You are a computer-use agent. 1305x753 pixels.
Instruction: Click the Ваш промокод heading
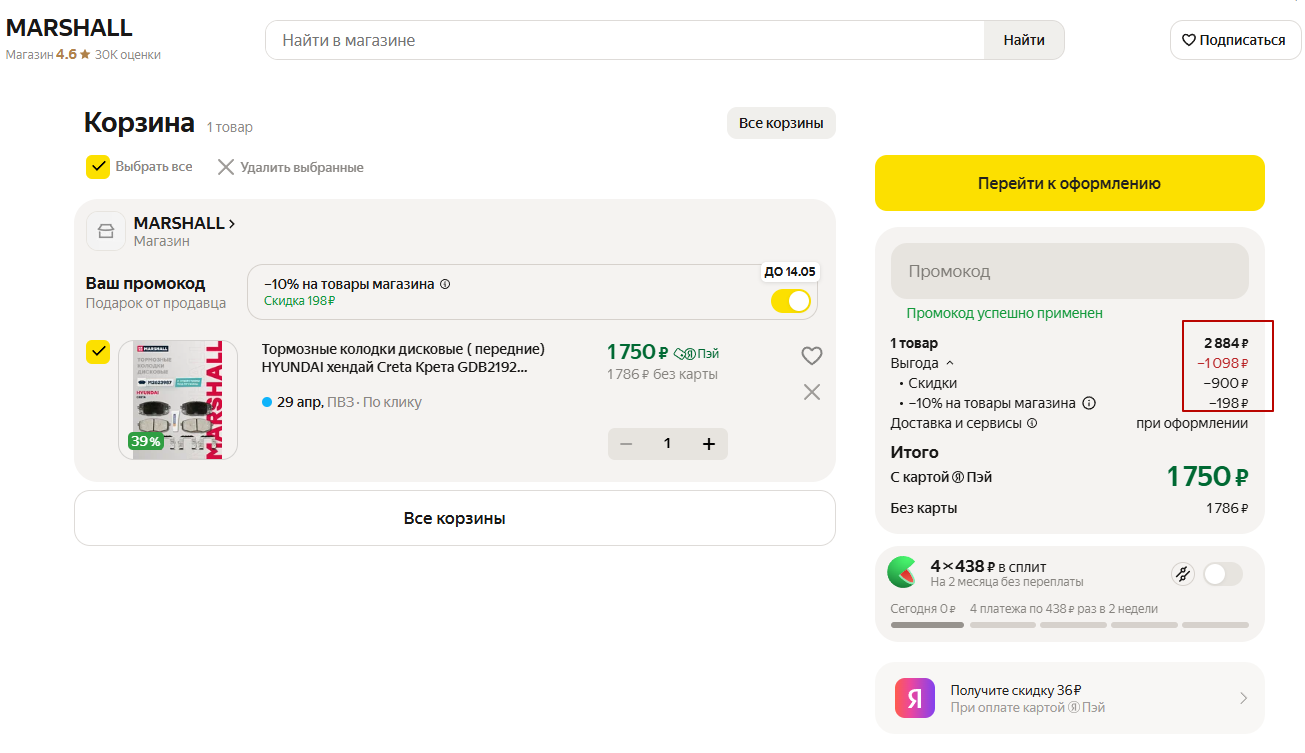[x=145, y=284]
